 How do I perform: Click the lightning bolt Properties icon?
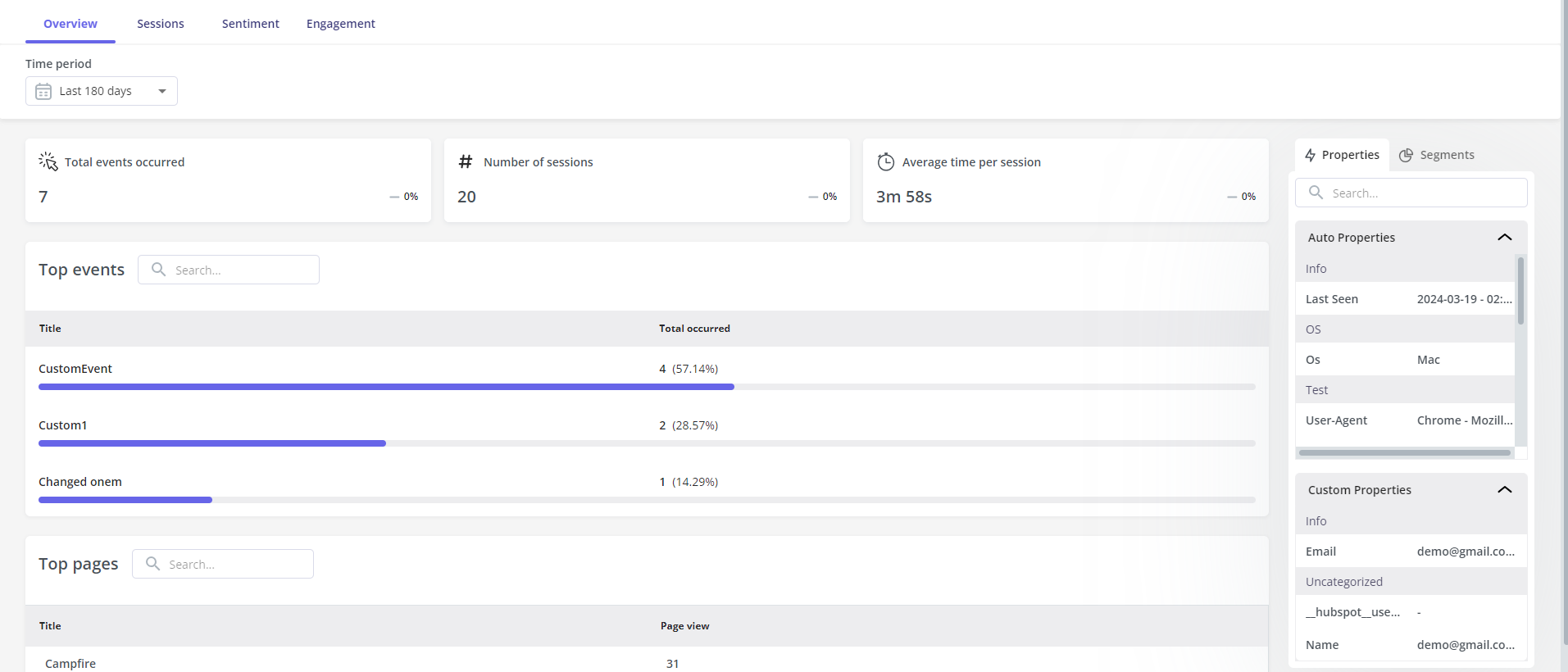(x=1310, y=155)
